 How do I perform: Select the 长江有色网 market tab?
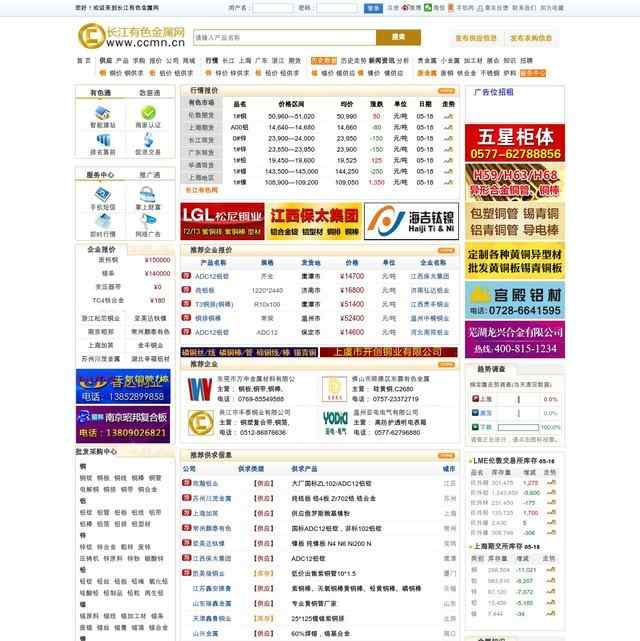tap(201, 190)
